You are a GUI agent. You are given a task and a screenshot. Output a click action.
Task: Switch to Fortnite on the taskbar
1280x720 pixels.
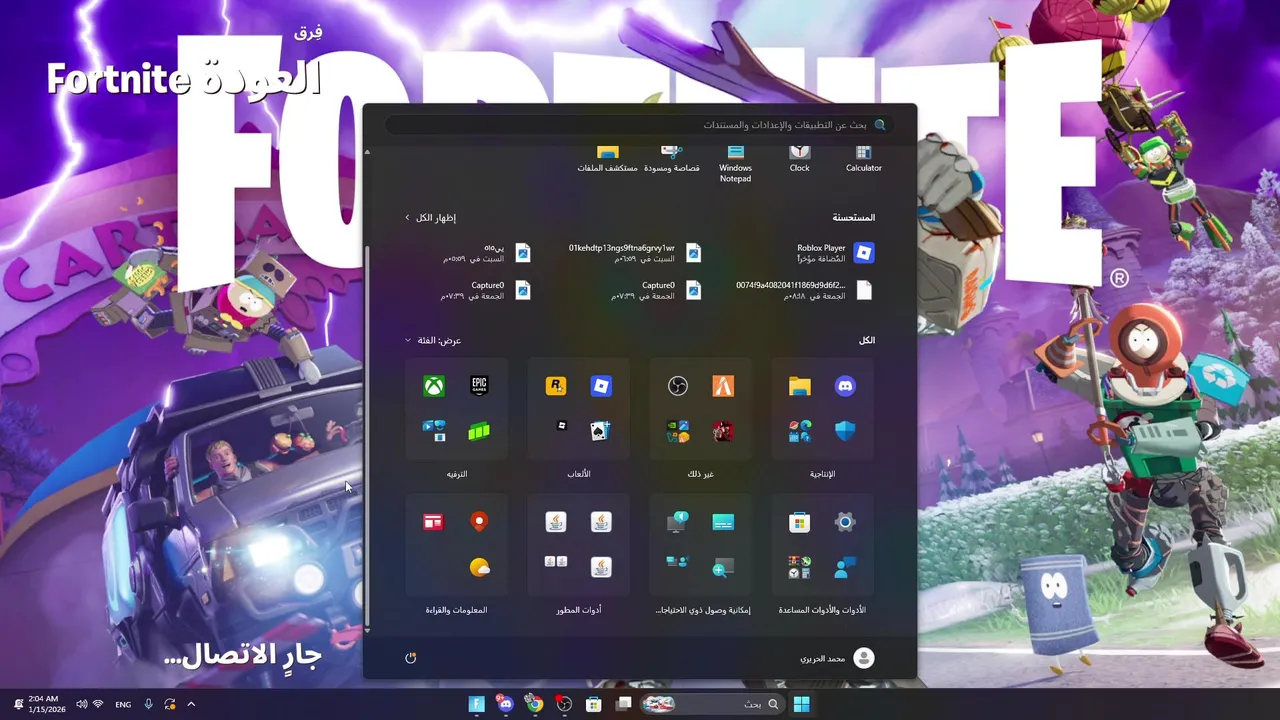click(476, 704)
